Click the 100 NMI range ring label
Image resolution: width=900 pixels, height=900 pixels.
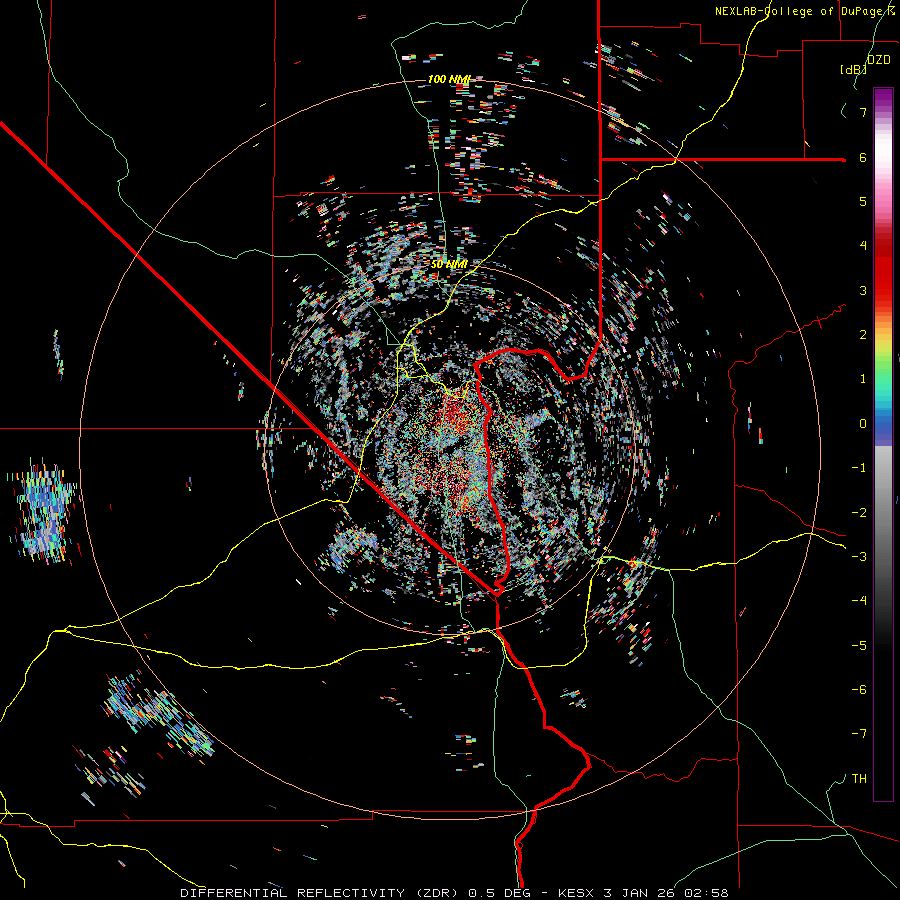pos(449,79)
